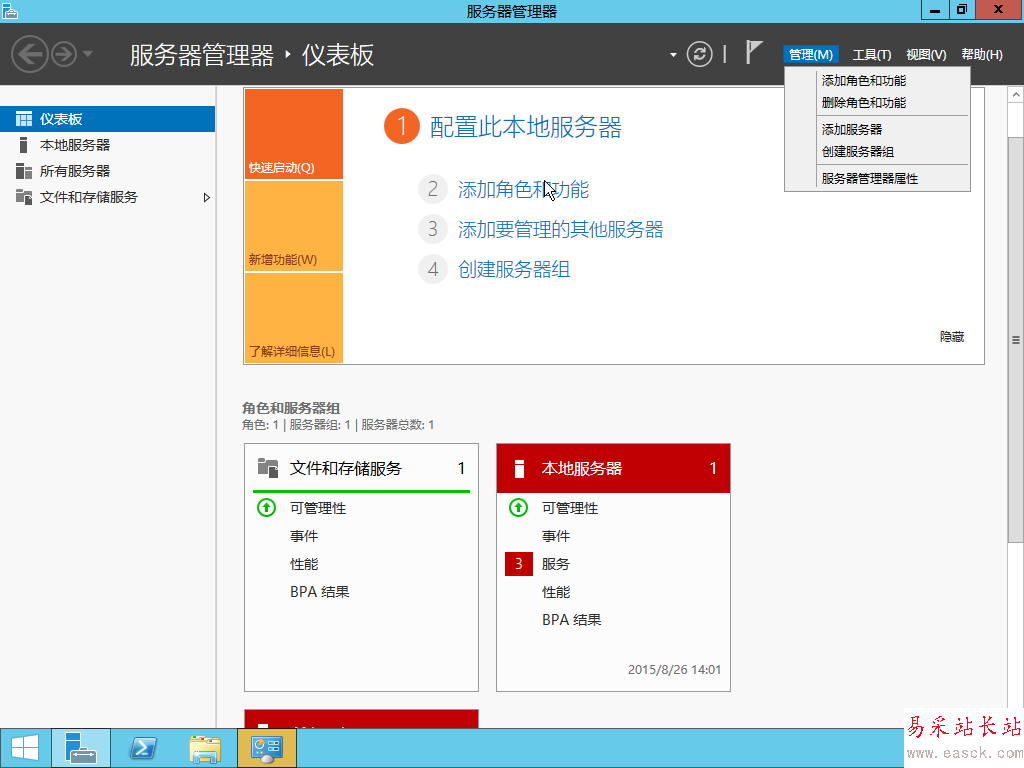Click the 新增功能(W) tile
The height and width of the screenshot is (768, 1024).
click(x=294, y=226)
